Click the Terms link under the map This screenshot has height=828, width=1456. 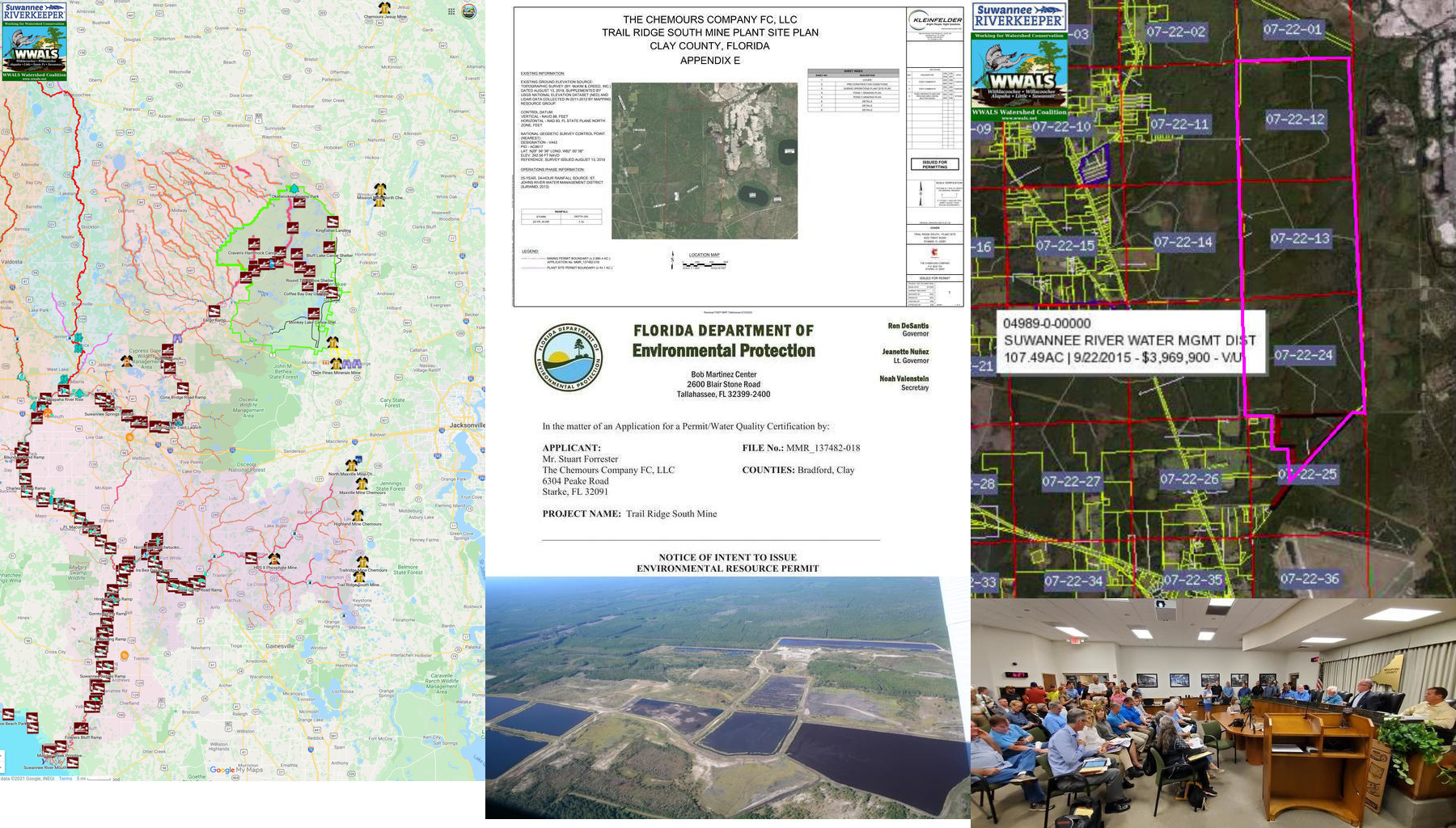66,779
